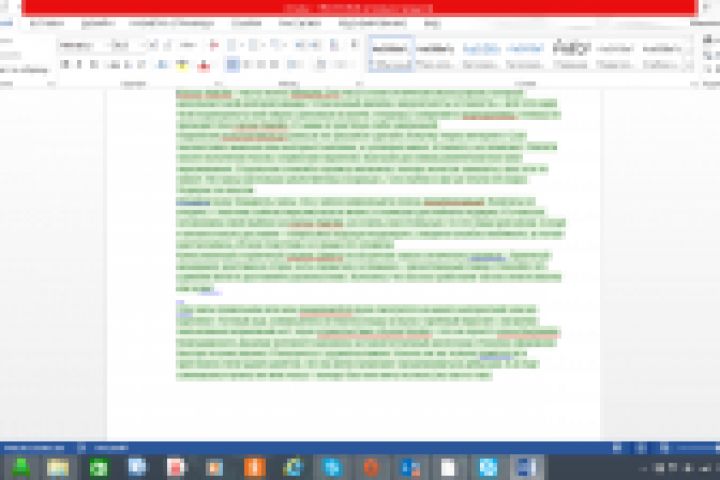
Task: Open File Explorer folder icon in taskbar
Action: pos(58,468)
